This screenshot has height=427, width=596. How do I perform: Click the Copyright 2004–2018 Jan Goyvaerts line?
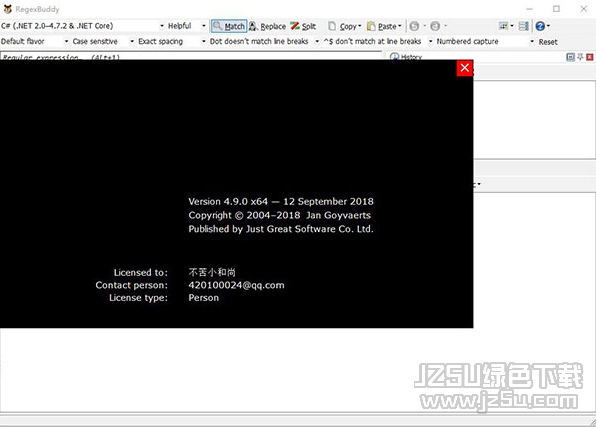click(279, 216)
